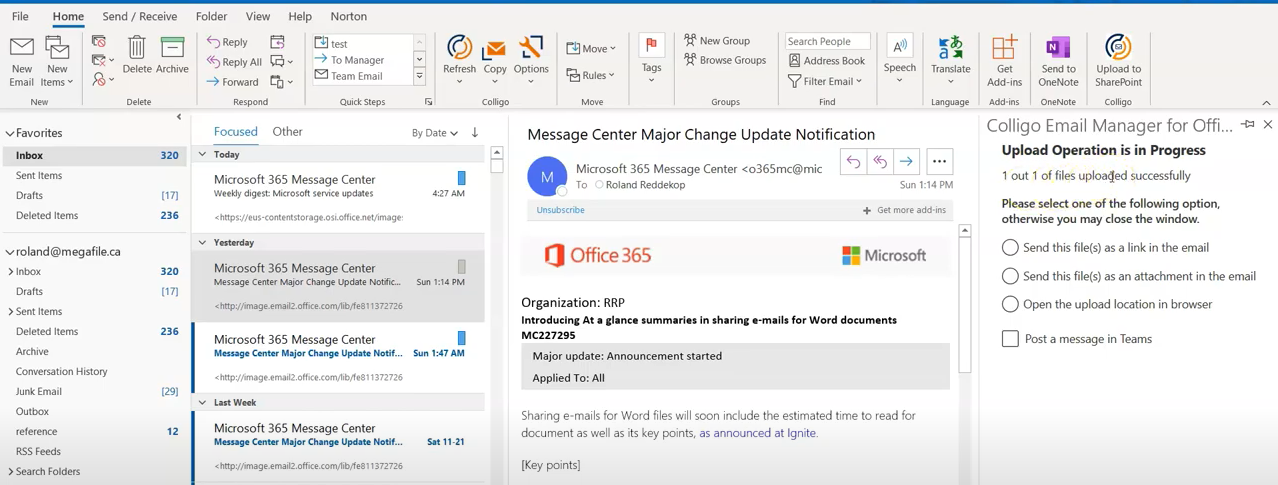
Task: Open the 'as announced at Ignite' link
Action: [x=758, y=433]
